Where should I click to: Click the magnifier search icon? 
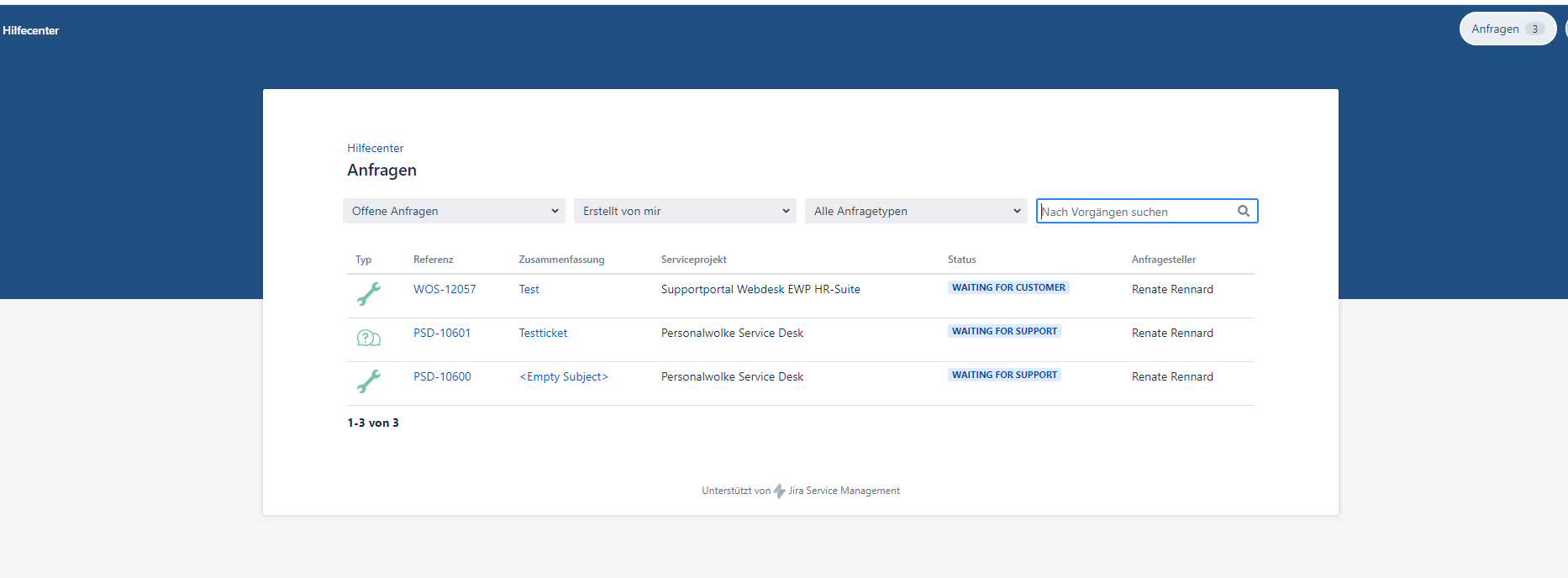tap(1243, 211)
